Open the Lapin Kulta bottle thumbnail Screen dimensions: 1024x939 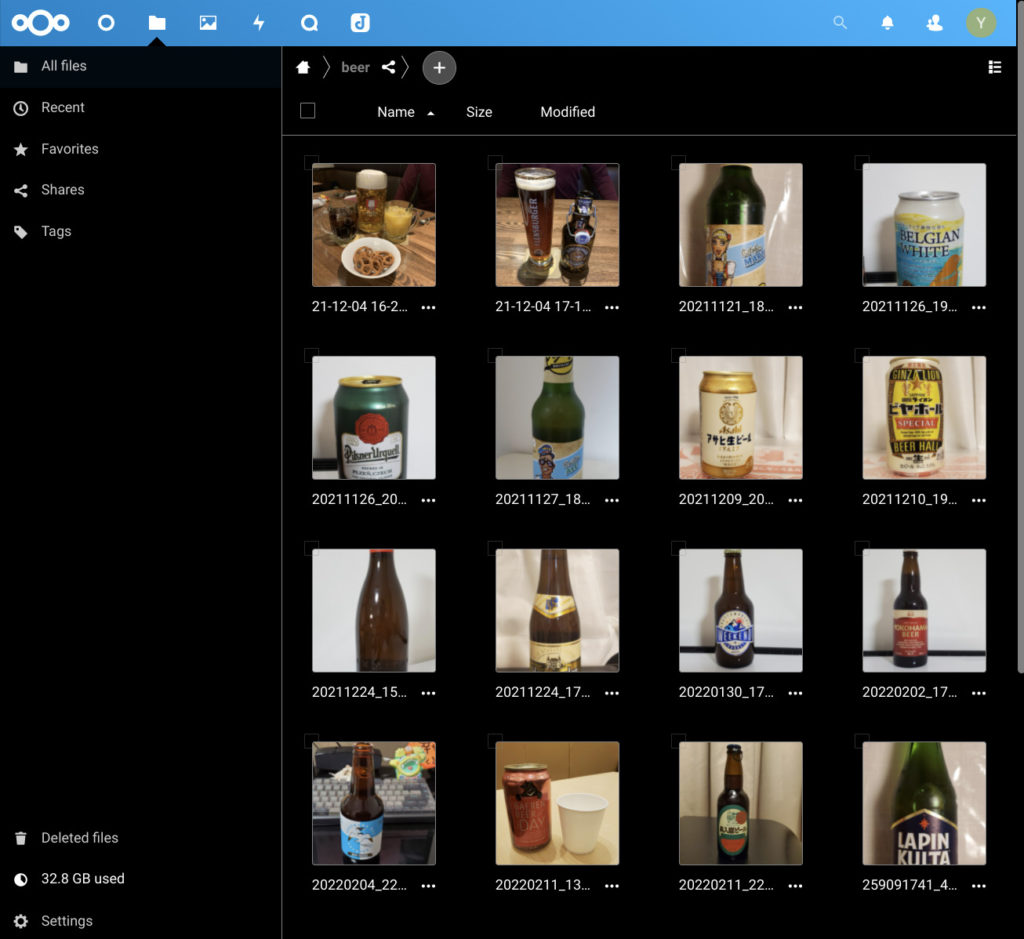[x=924, y=803]
